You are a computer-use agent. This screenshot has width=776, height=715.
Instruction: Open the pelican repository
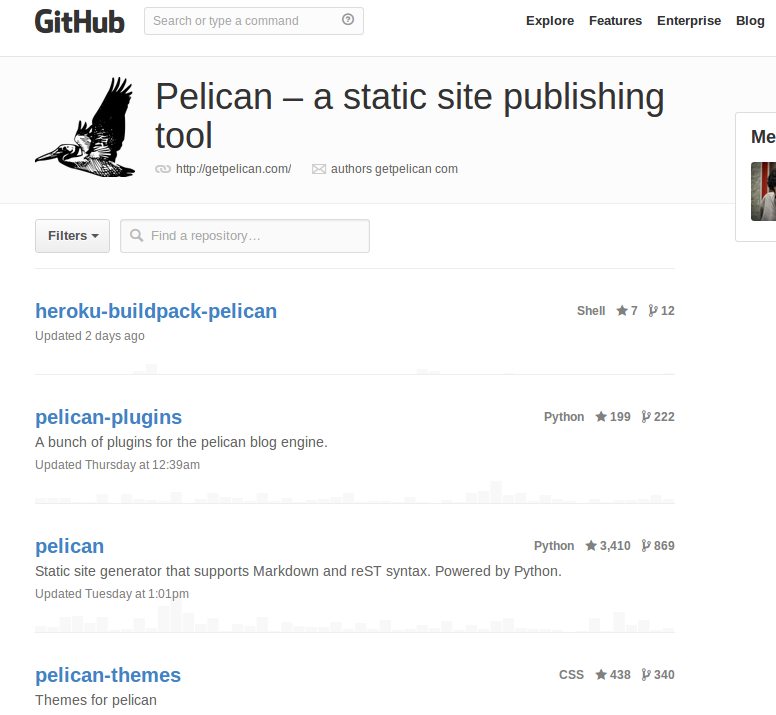tap(70, 546)
